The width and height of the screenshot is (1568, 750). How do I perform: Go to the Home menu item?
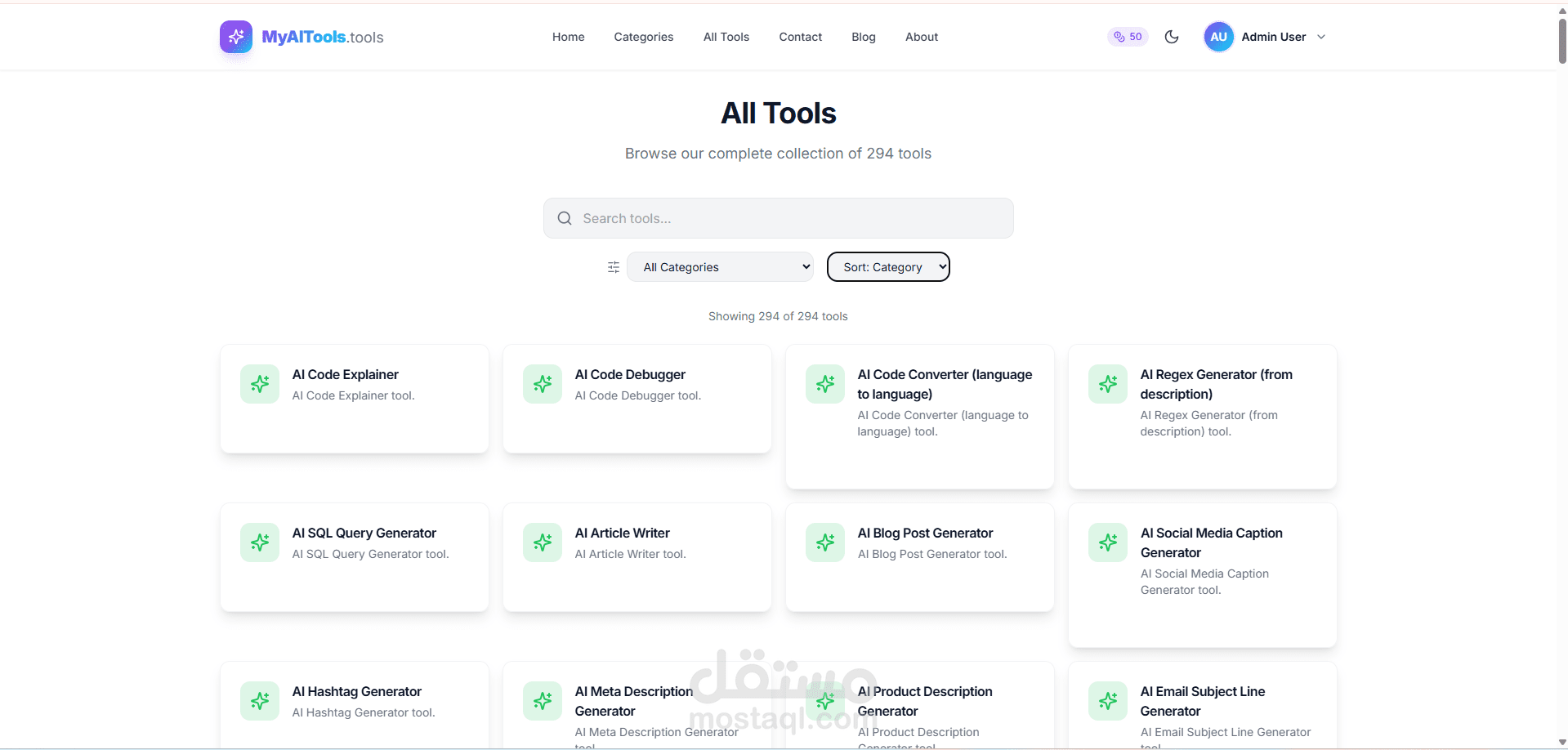click(568, 37)
